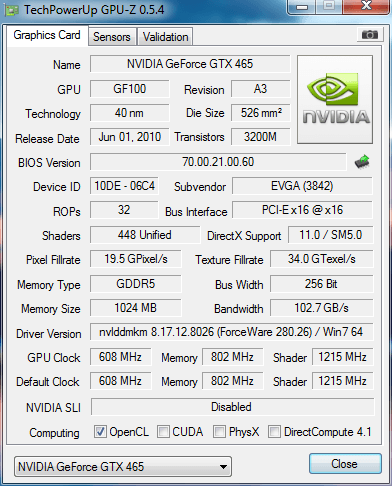The height and width of the screenshot is (486, 392).
Task: Select the Name field text
Action: click(190, 64)
